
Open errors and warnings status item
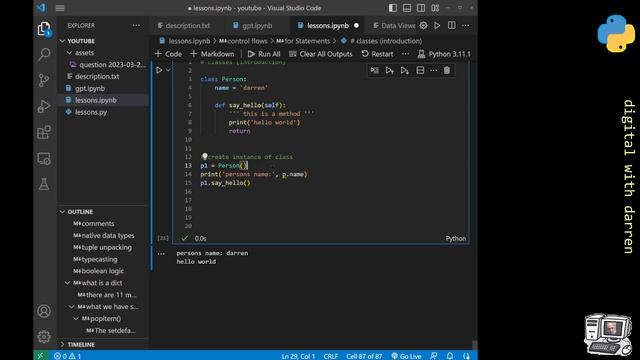pyautogui.click(x=67, y=356)
